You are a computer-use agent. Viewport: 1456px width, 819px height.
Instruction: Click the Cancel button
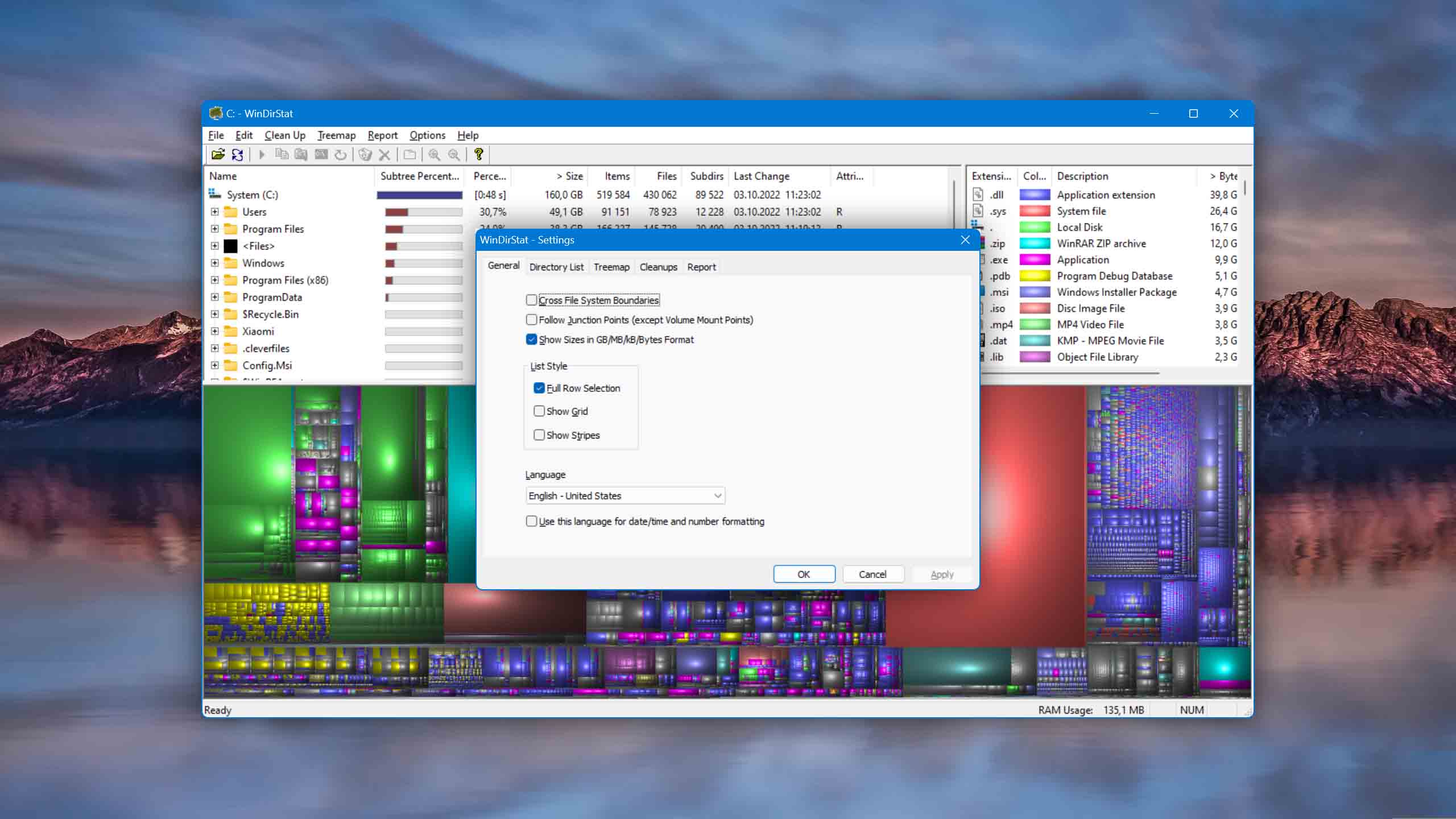pos(872,574)
